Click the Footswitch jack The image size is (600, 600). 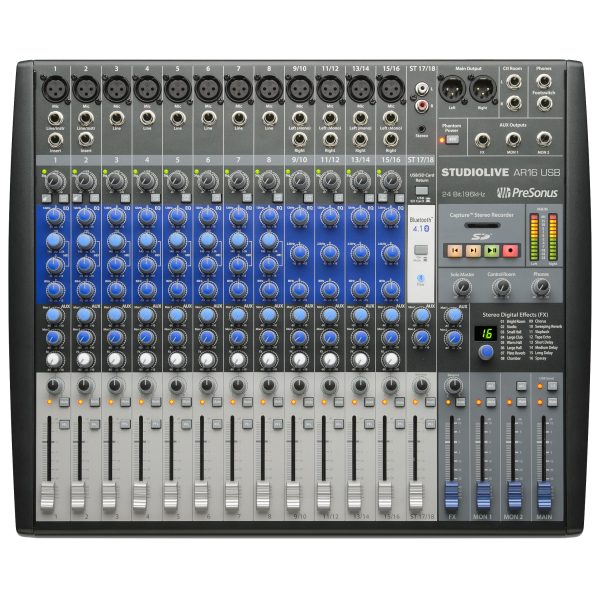click(x=544, y=103)
